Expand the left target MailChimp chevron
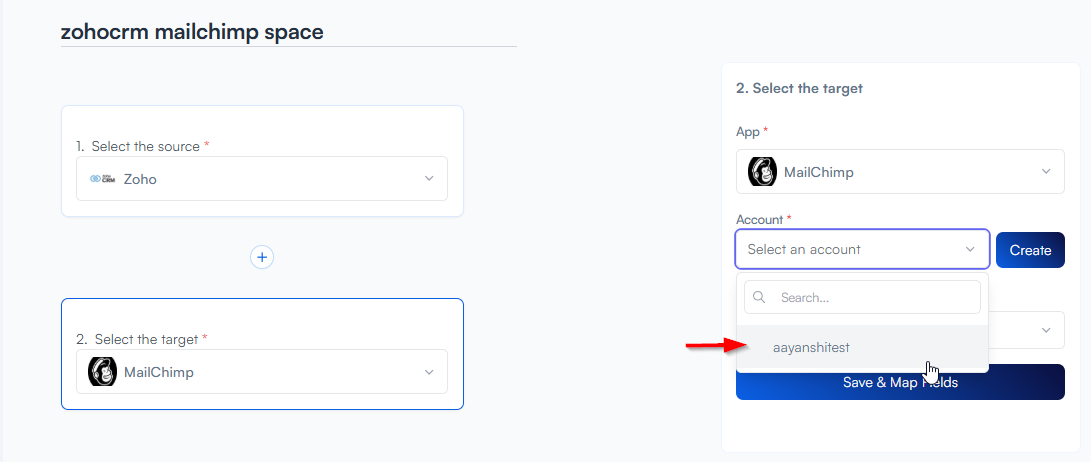 (429, 372)
